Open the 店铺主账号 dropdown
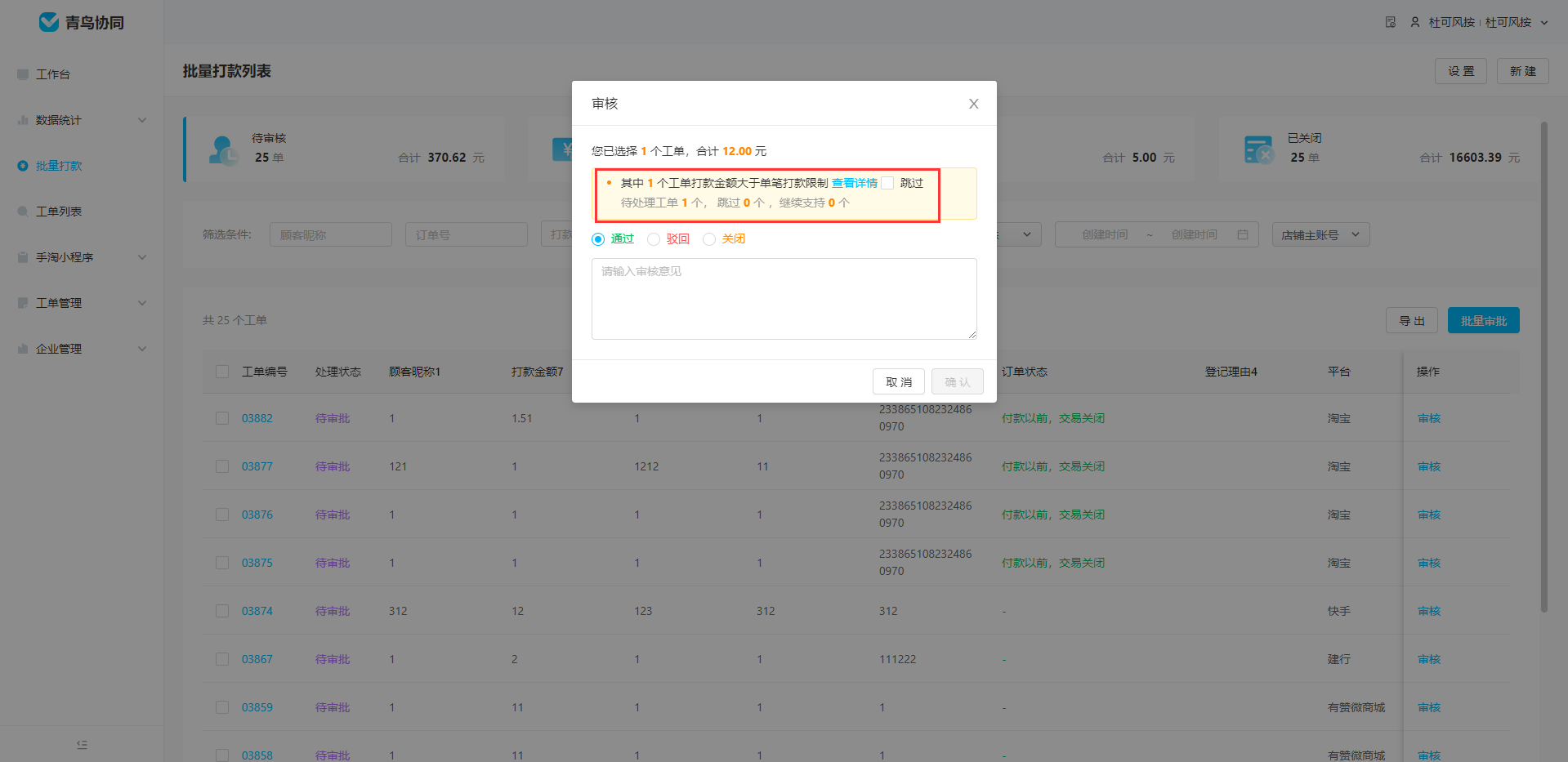Screen dimensions: 1568x762 (x=1320, y=234)
